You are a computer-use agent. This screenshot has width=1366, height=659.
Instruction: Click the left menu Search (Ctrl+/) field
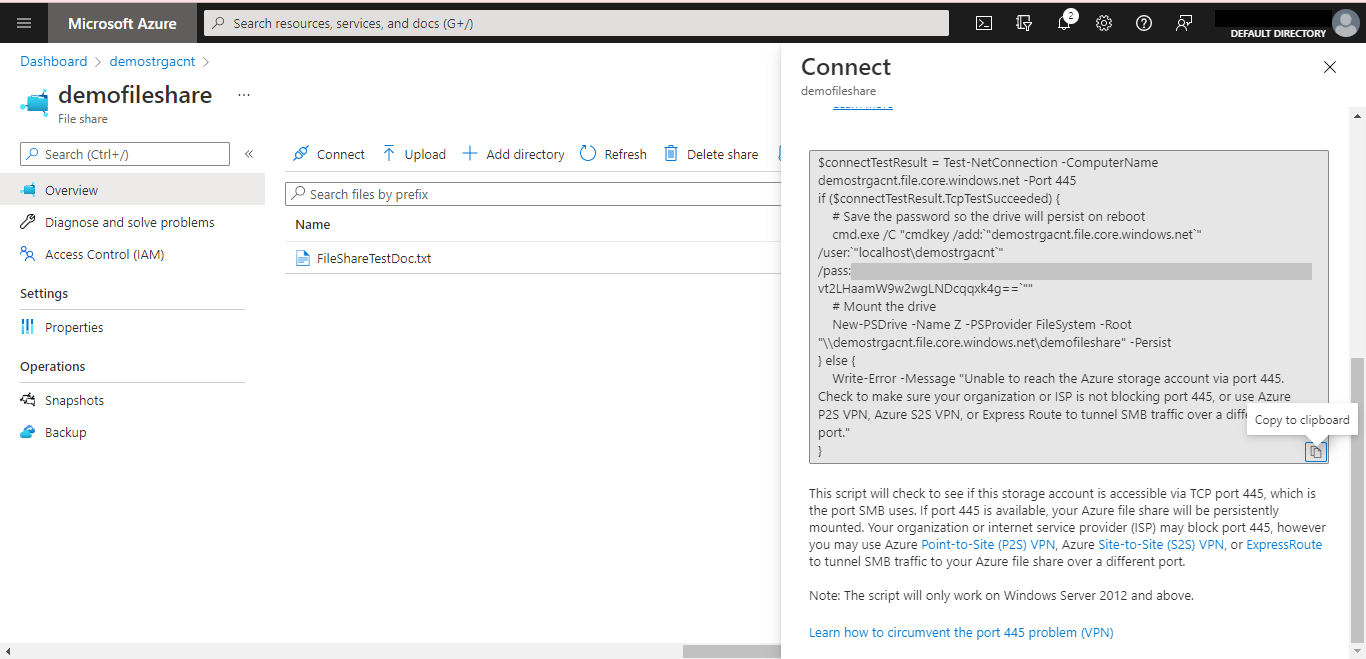(x=125, y=154)
